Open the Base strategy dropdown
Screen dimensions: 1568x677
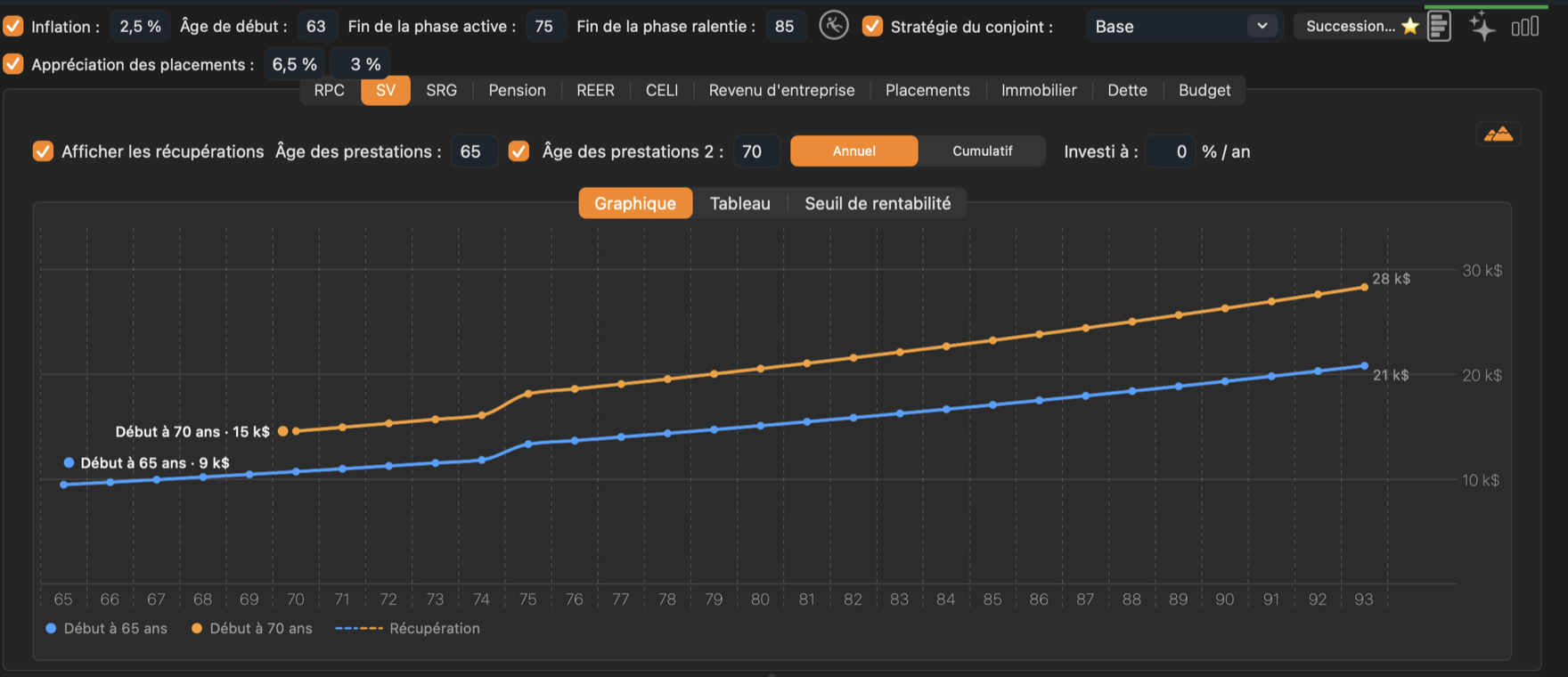tap(1182, 26)
